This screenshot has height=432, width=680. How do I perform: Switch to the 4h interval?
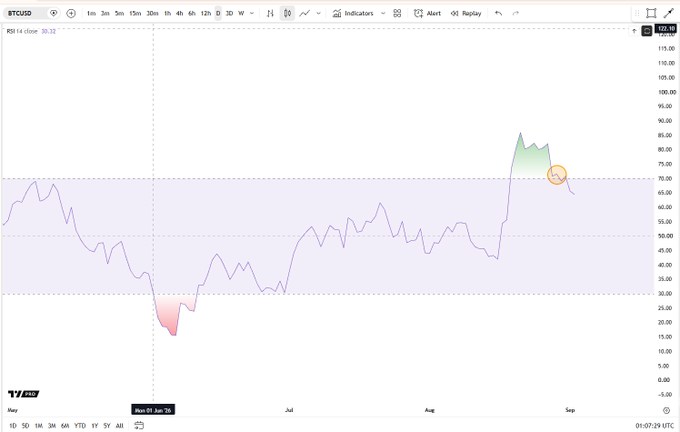pos(180,13)
